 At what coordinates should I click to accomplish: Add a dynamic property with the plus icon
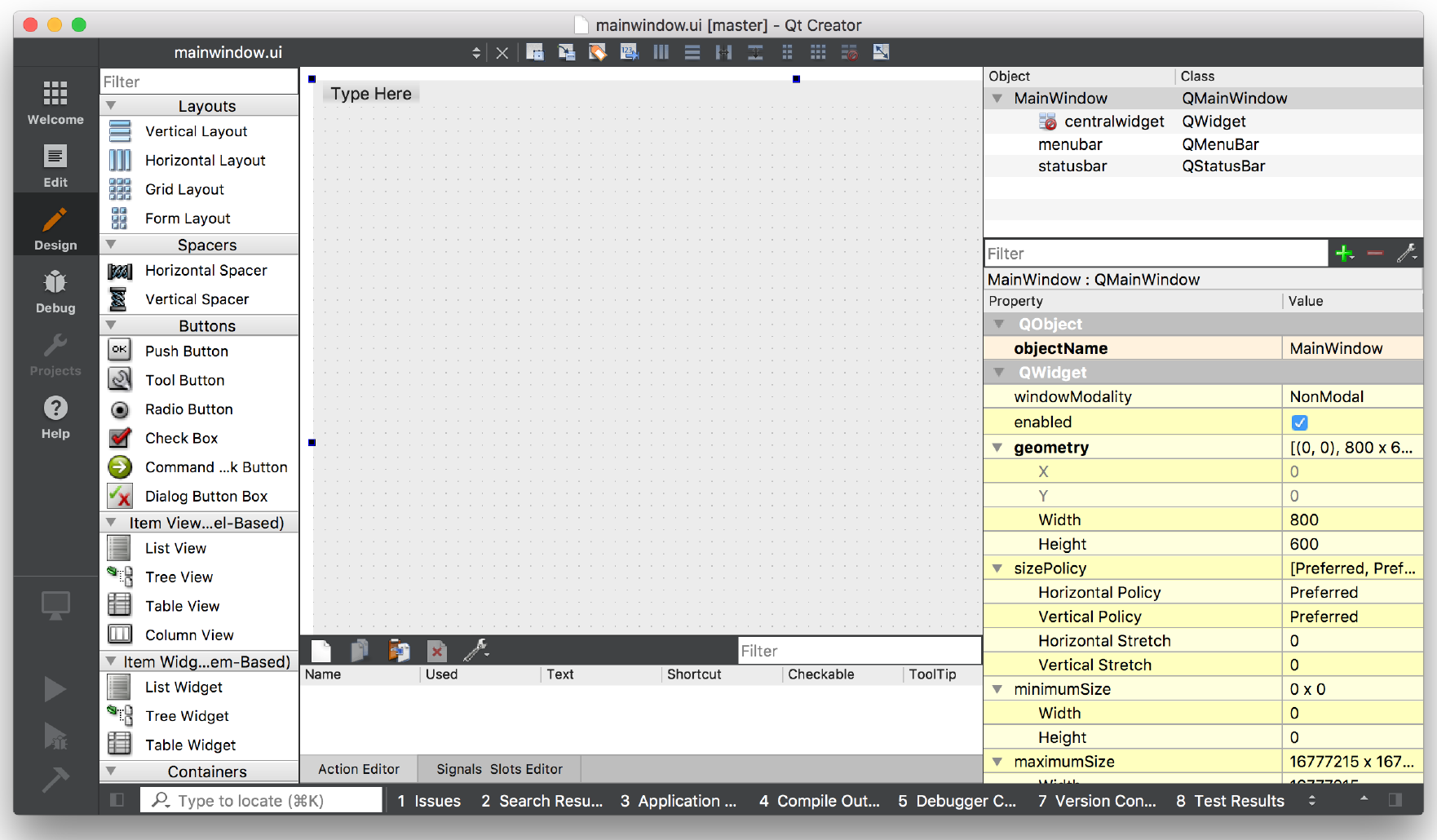[1345, 254]
